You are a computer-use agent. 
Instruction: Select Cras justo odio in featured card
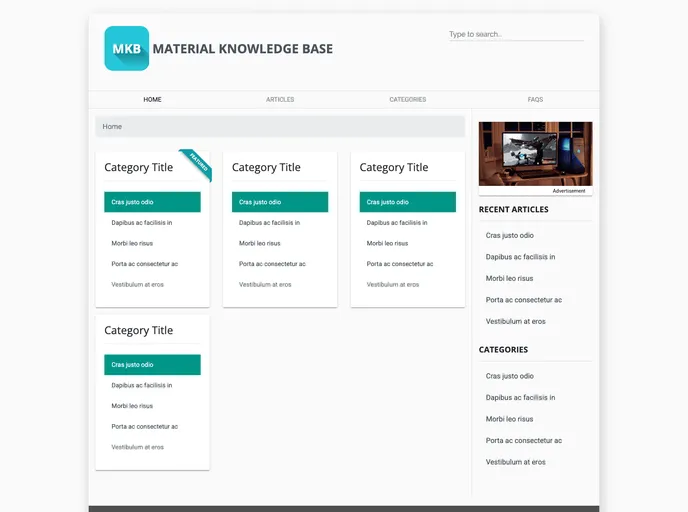point(152,202)
